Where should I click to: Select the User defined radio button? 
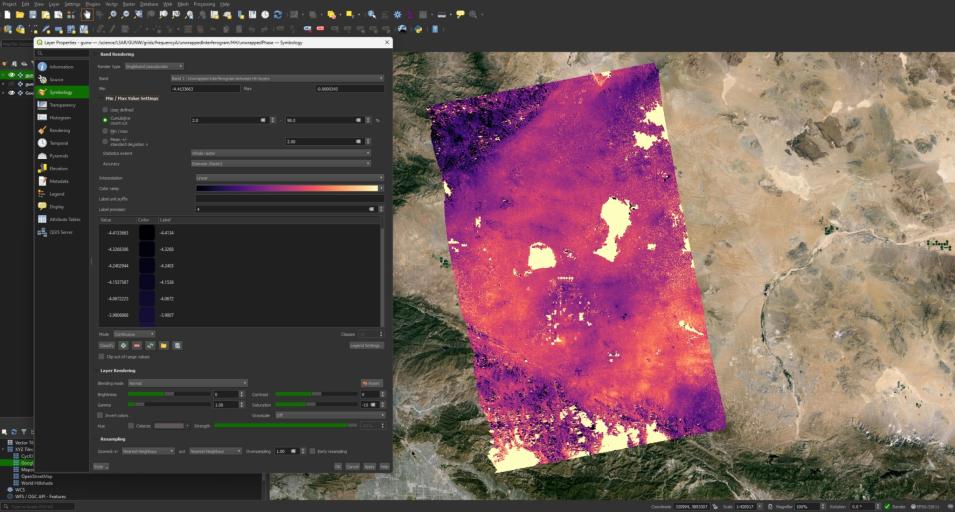[x=105, y=110]
